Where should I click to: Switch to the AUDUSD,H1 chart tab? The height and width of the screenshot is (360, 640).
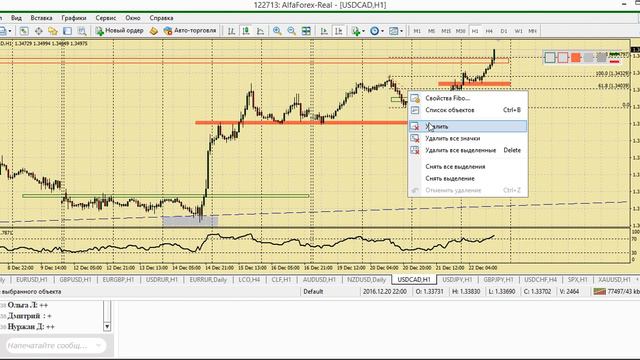(319, 280)
